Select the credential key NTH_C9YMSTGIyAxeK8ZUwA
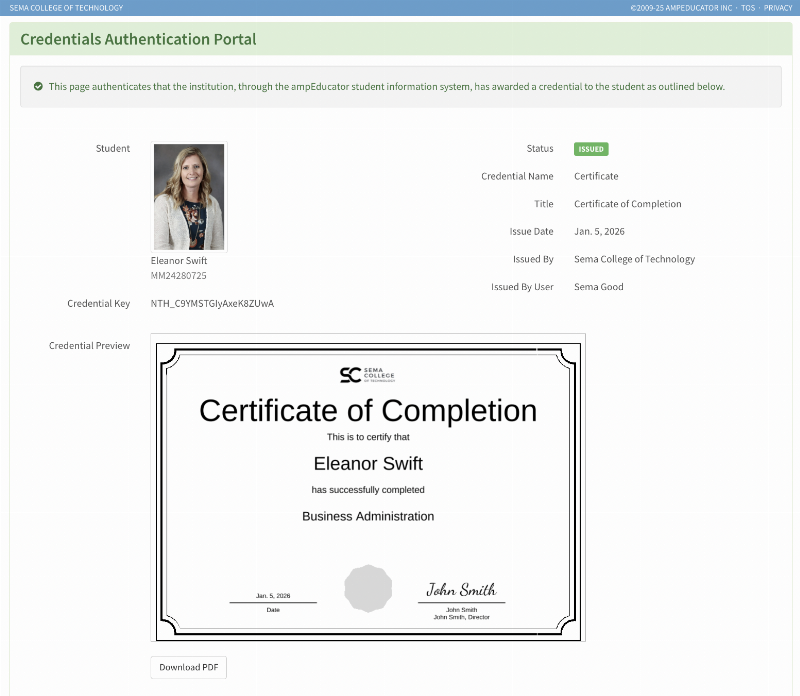Screen dimensions: 800x696 [x=212, y=303]
